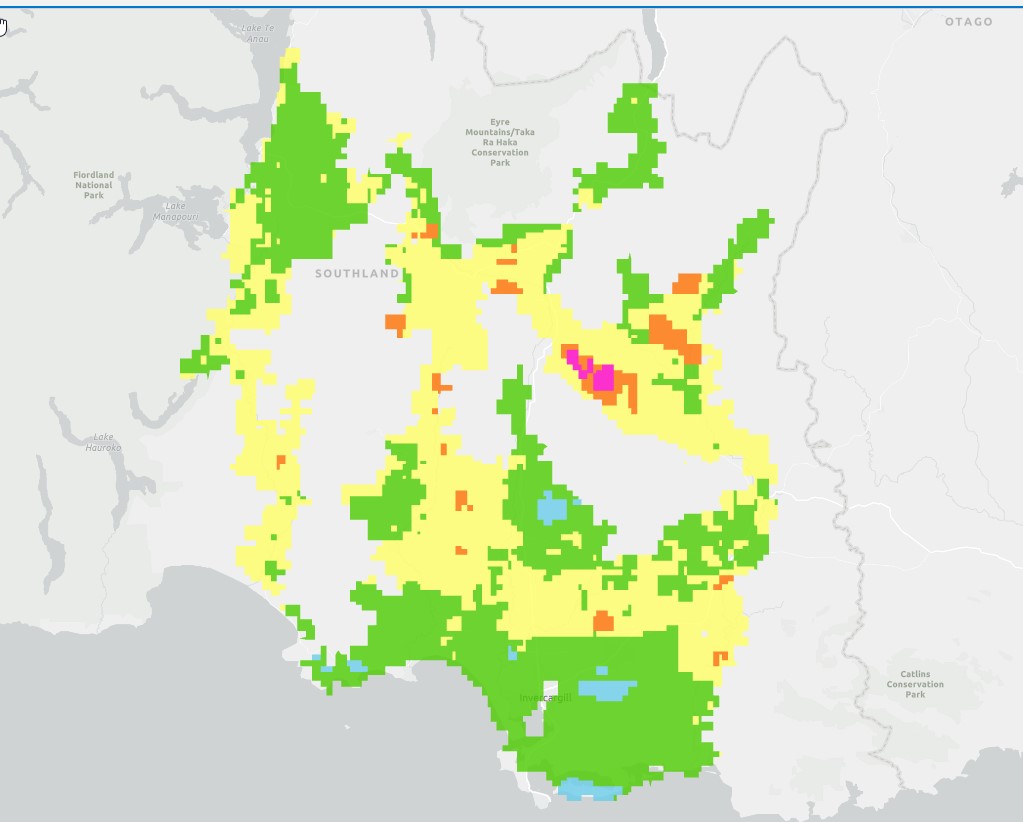The image size is (1023, 822).
Task: Click the Lake Hauroko label
Action: pyautogui.click(x=105, y=442)
